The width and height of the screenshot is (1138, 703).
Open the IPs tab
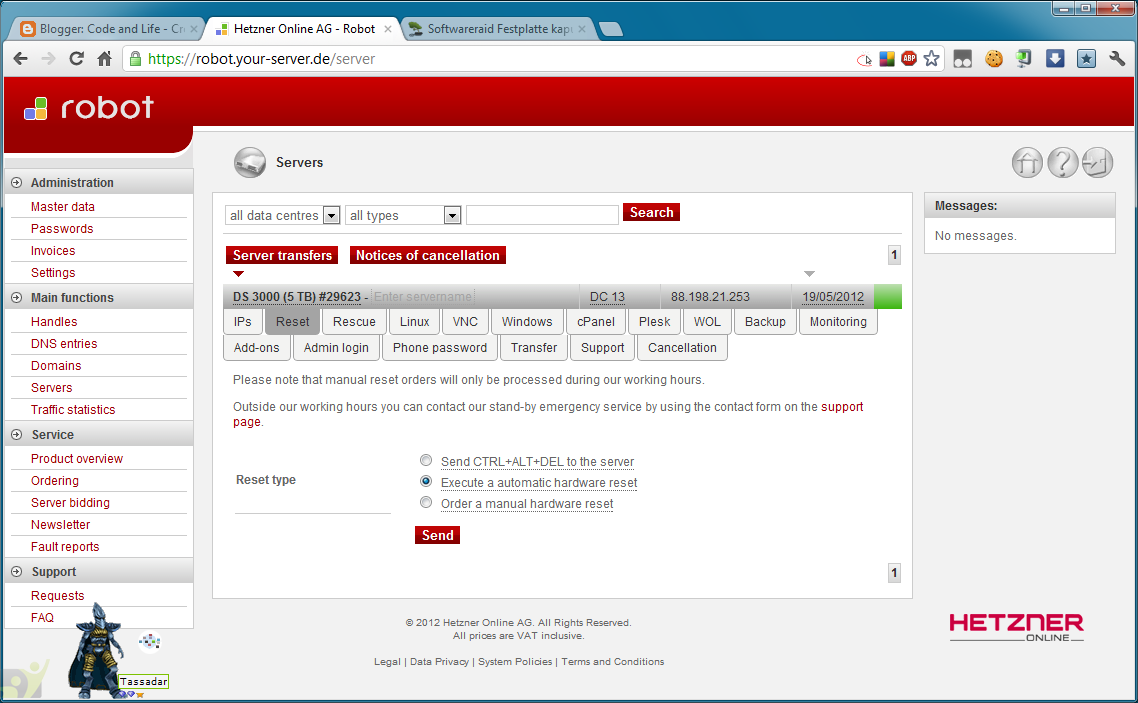[x=242, y=321]
